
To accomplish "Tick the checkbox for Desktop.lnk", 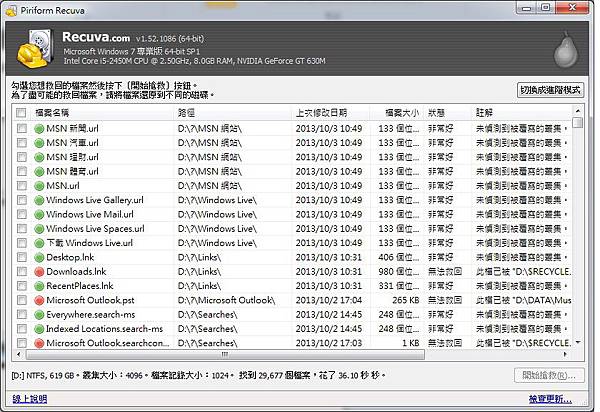I will coord(22,257).
